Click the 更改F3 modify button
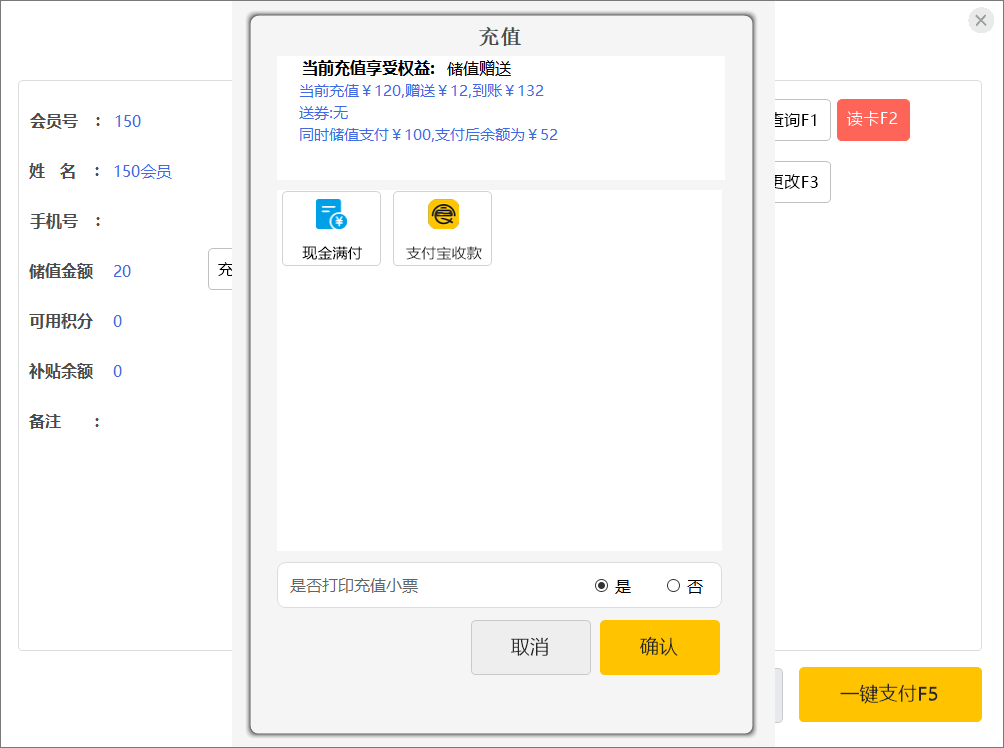This screenshot has height=748, width=1004. click(x=796, y=182)
